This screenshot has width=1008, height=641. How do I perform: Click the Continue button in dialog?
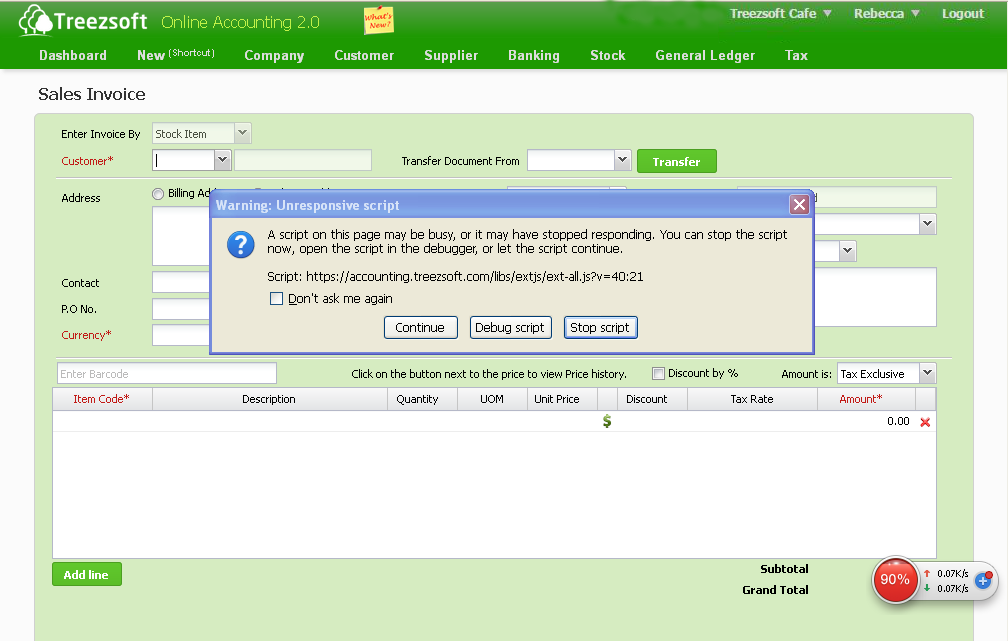420,327
